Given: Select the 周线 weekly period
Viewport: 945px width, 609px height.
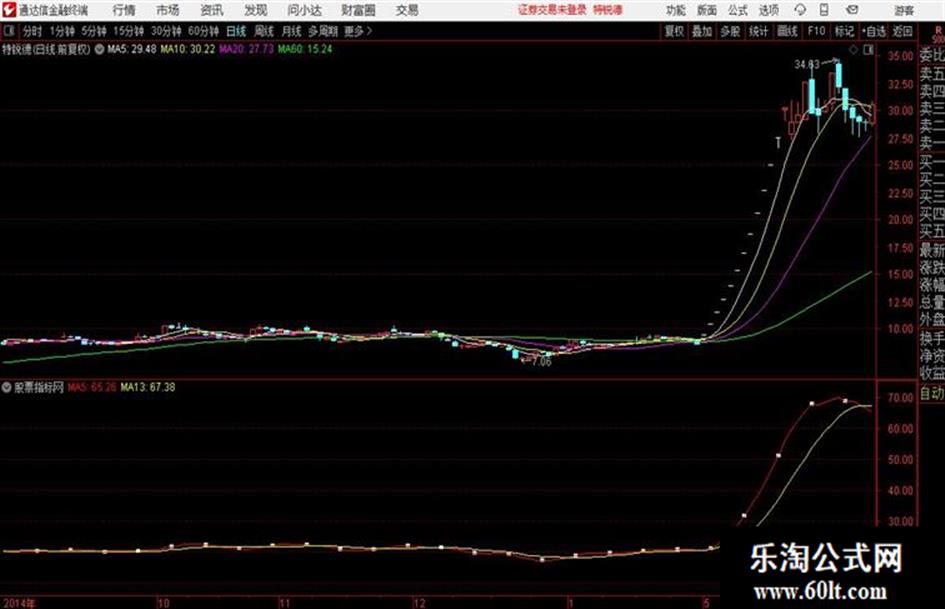Looking at the screenshot, I should tap(264, 31).
